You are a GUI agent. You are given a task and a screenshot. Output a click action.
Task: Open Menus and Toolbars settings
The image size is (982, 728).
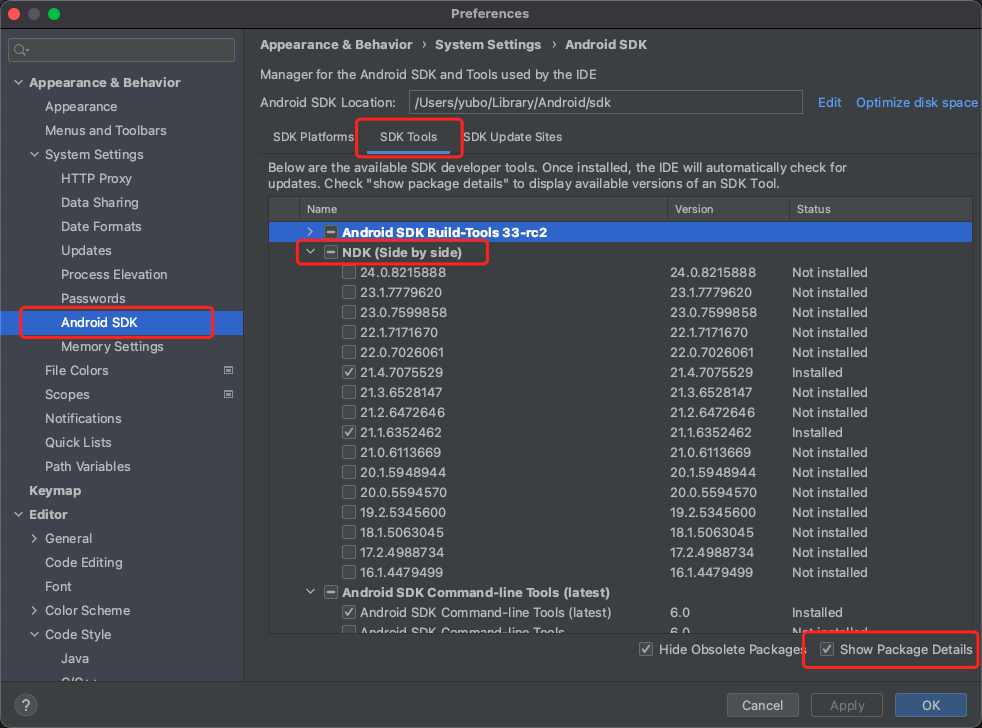106,130
